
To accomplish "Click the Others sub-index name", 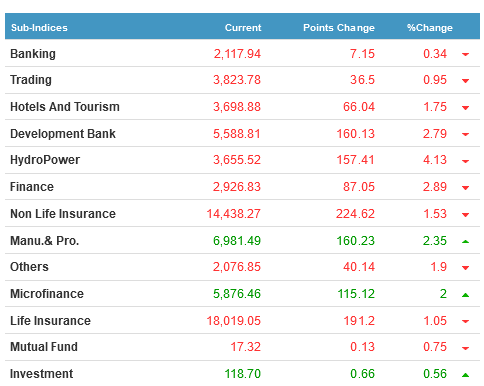I will coord(29,267).
